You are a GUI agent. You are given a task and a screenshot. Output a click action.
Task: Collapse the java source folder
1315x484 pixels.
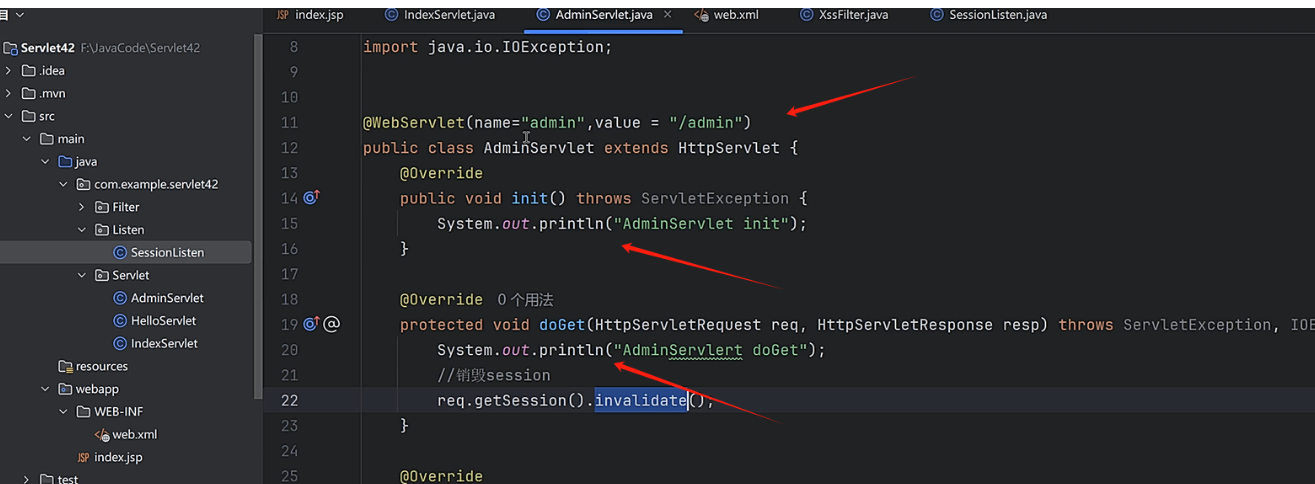click(x=45, y=161)
